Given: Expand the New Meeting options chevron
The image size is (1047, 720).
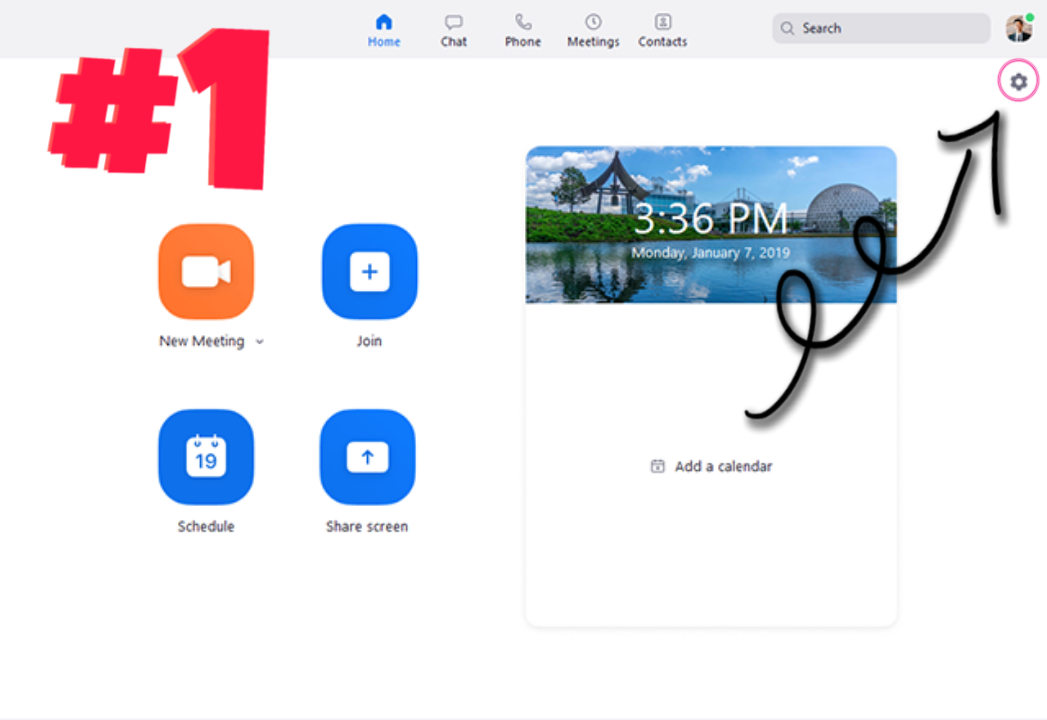Looking at the screenshot, I should tap(259, 341).
